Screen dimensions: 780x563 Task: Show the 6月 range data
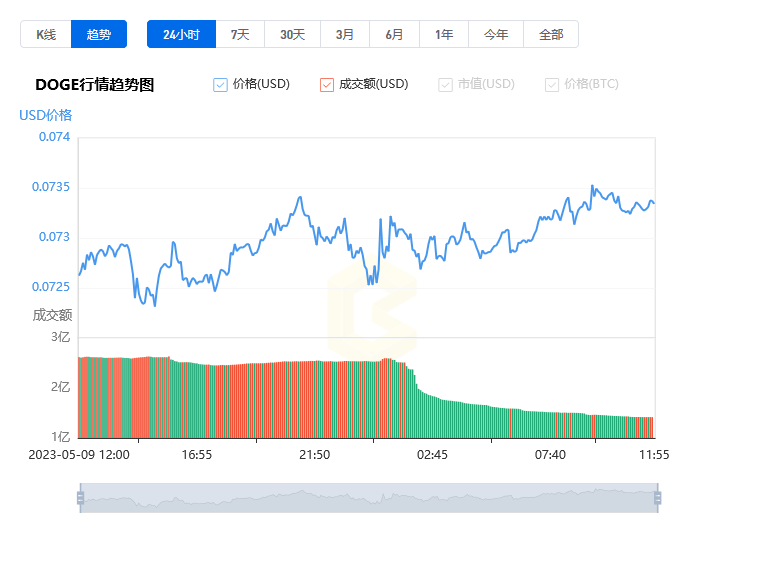point(394,34)
